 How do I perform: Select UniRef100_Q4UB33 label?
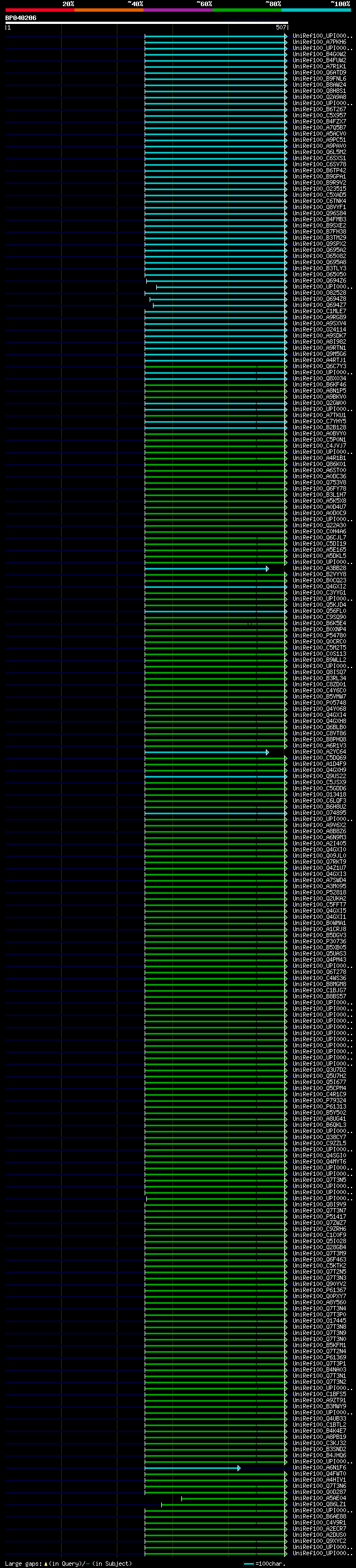tap(319, 1420)
